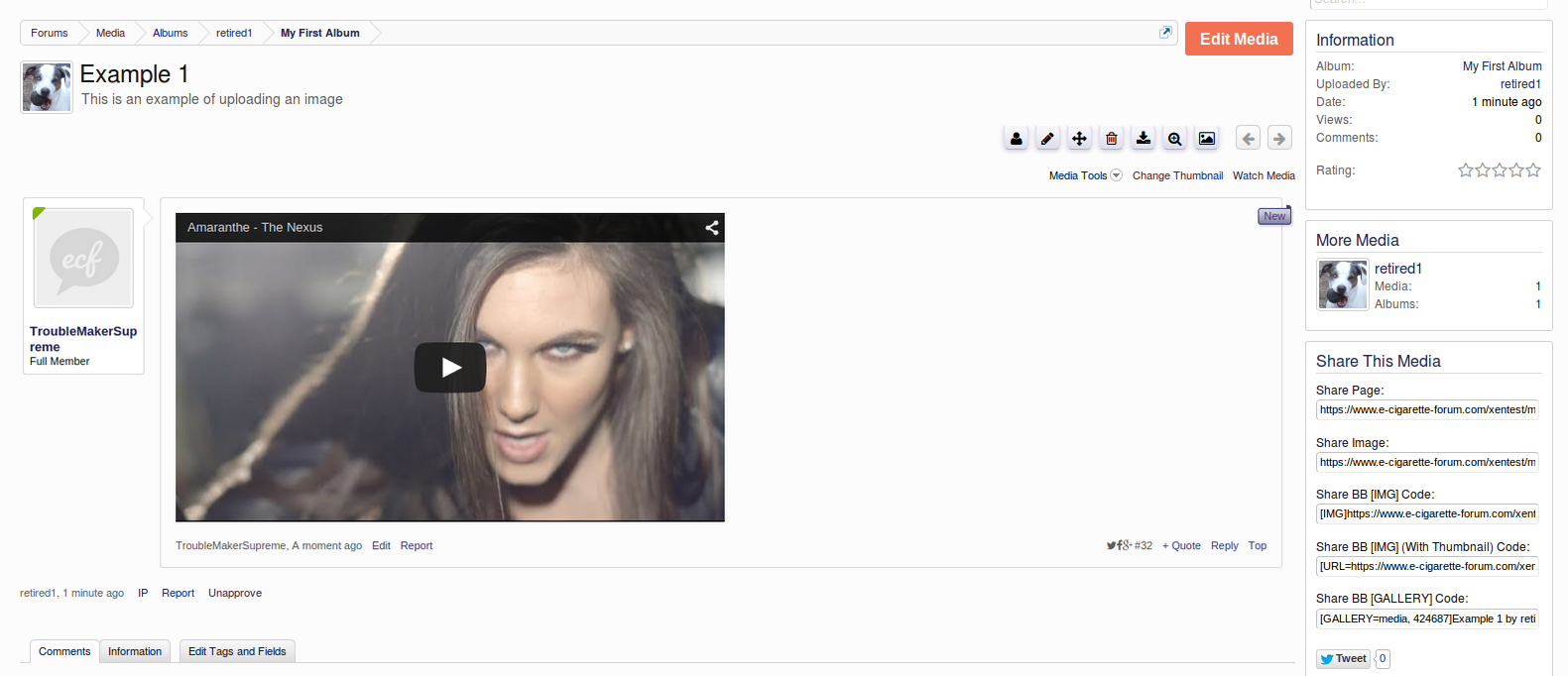Image resolution: width=1568 pixels, height=676 pixels.
Task: Click the video share icon
Action: pyautogui.click(x=711, y=227)
